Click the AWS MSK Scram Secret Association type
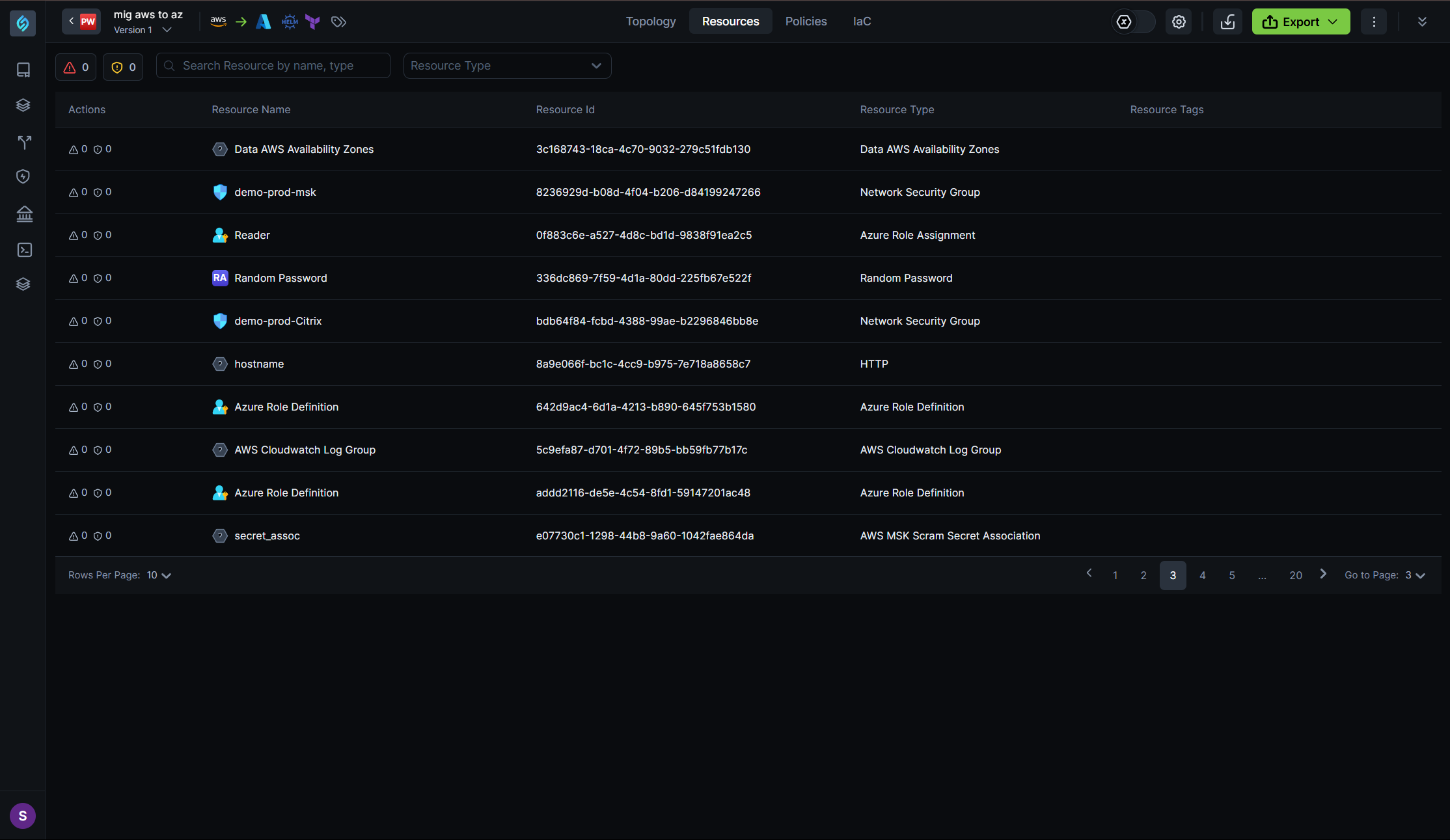This screenshot has width=1450, height=840. pyautogui.click(x=950, y=535)
